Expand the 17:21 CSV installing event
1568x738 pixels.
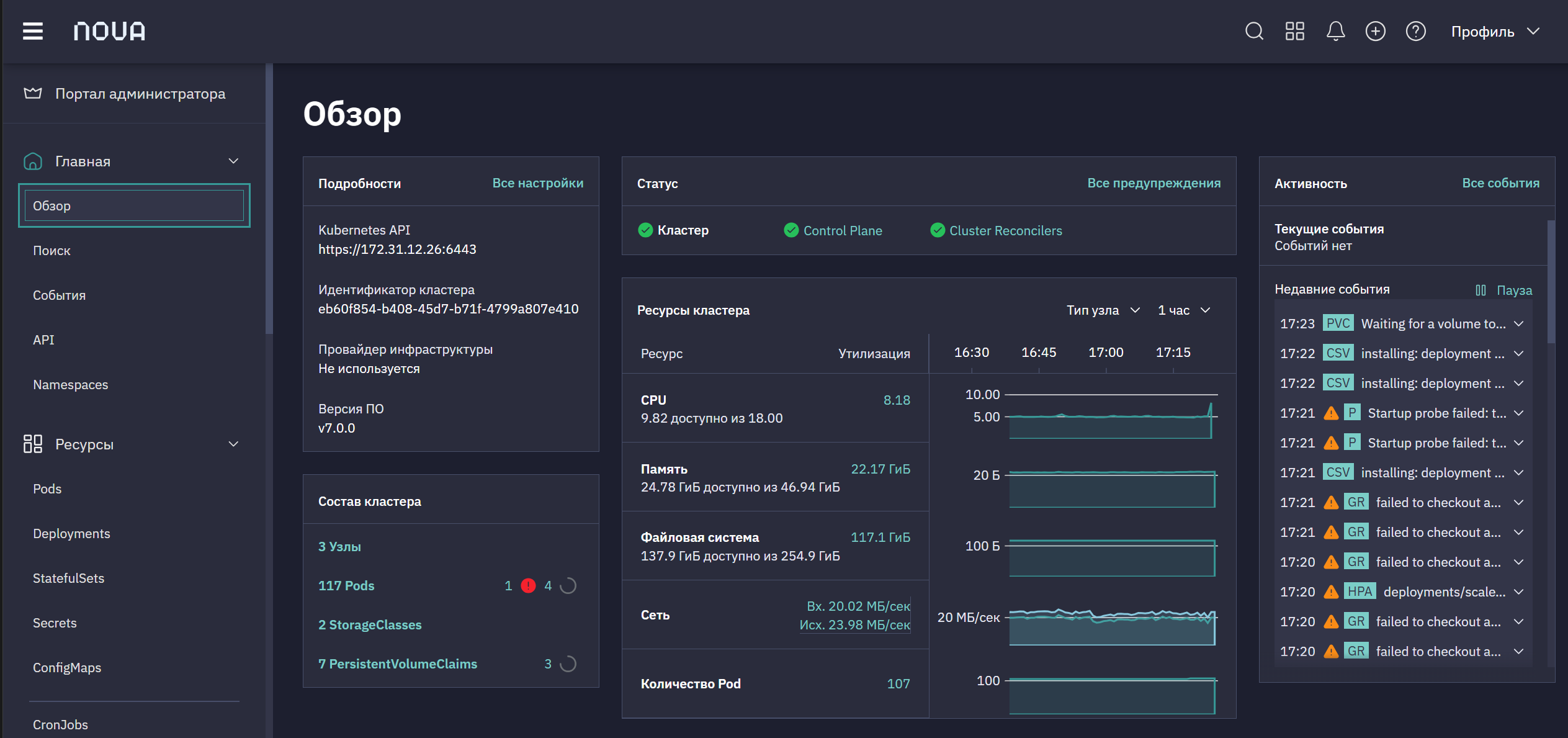[1518, 473]
